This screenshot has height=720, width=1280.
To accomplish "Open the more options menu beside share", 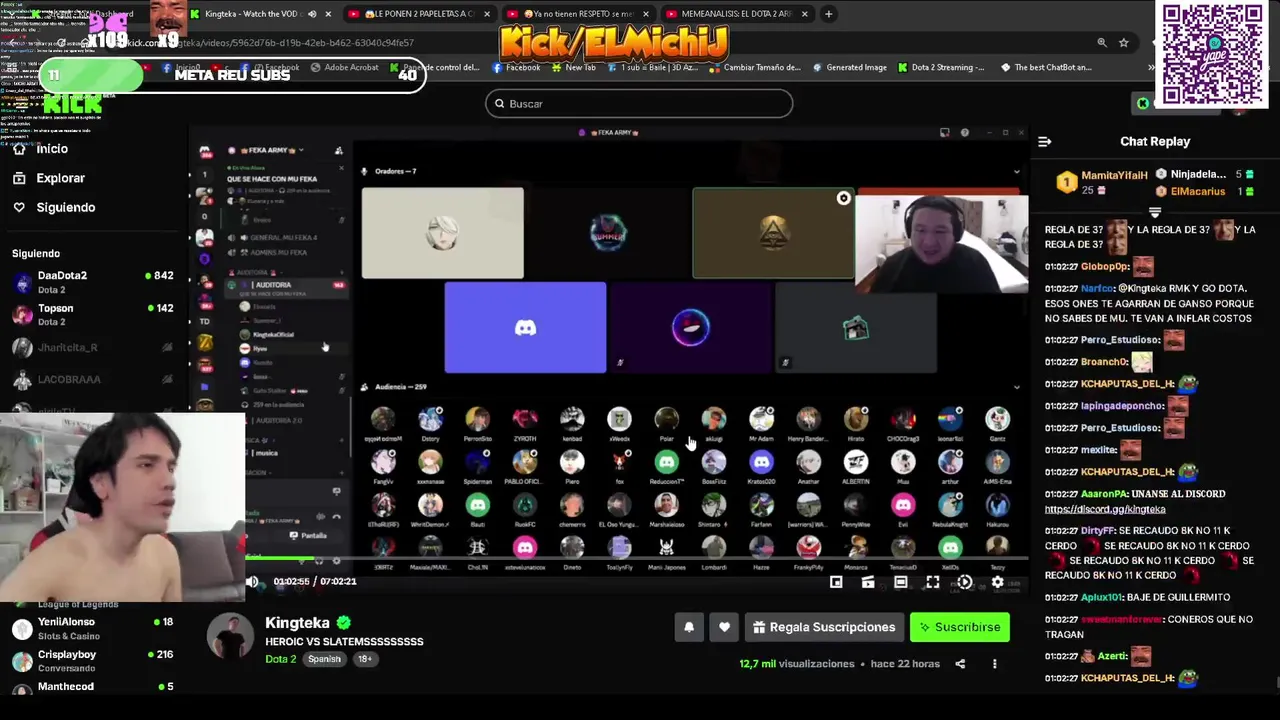I will [x=994, y=664].
